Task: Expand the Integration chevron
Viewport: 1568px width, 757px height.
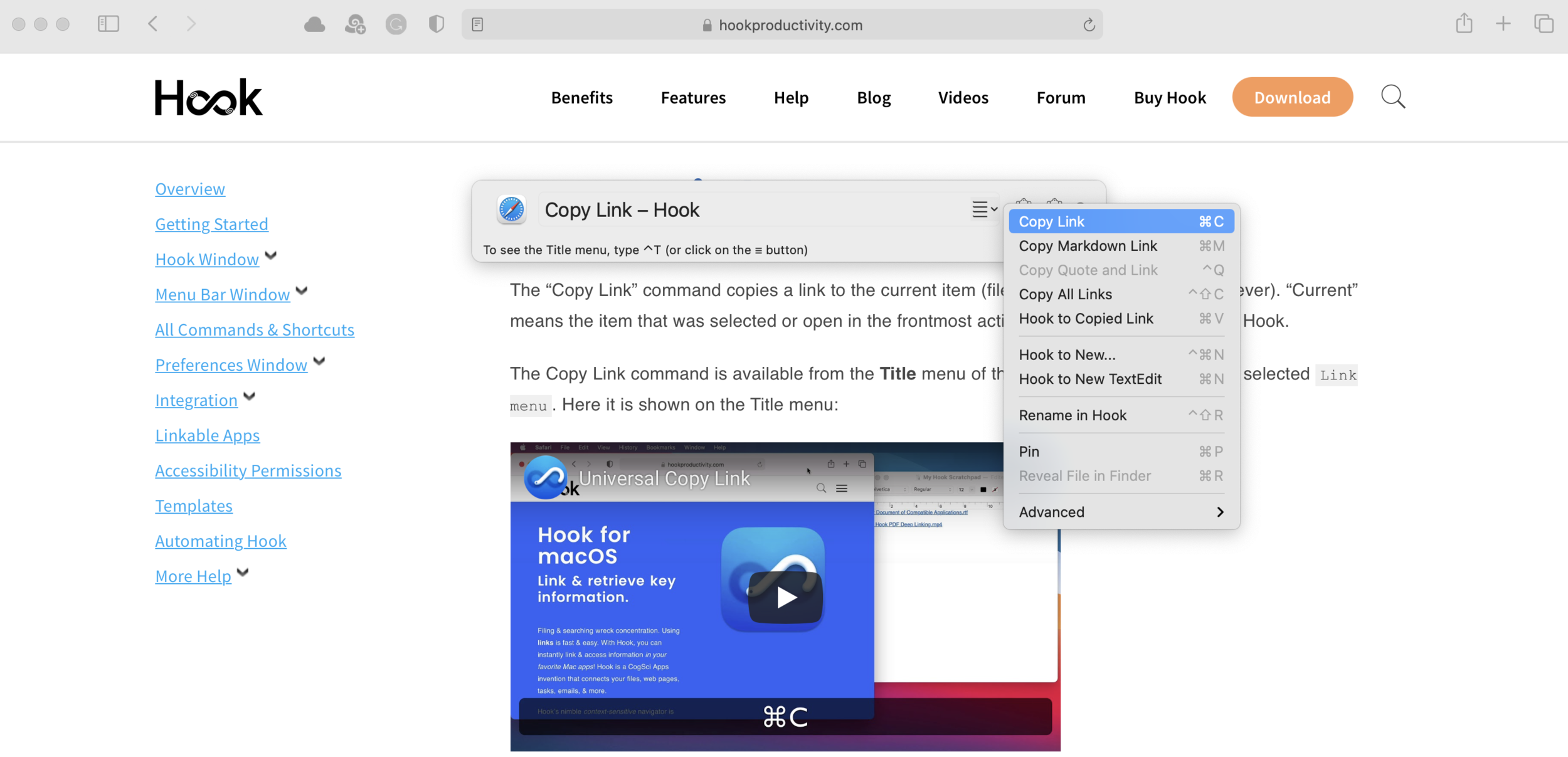Action: pyautogui.click(x=250, y=396)
